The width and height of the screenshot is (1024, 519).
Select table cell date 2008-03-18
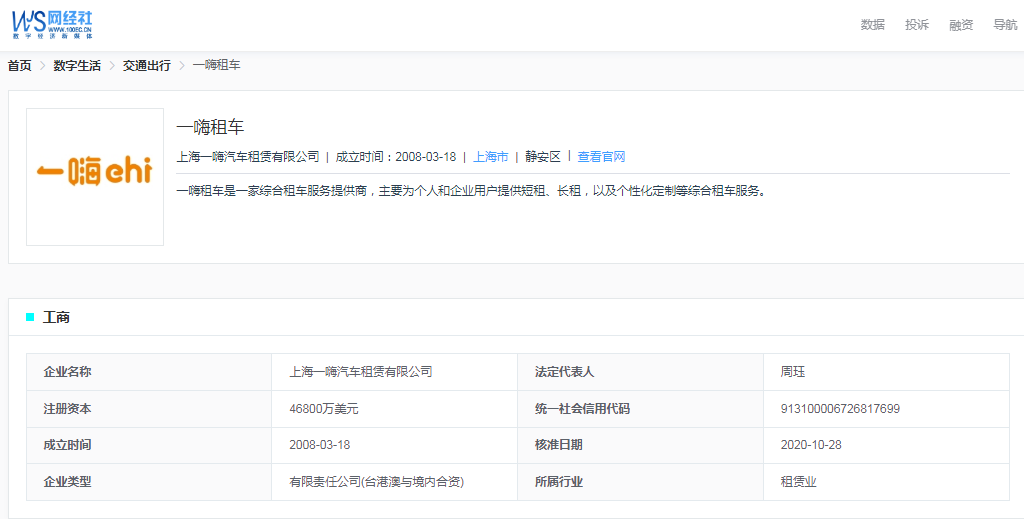click(x=320, y=445)
